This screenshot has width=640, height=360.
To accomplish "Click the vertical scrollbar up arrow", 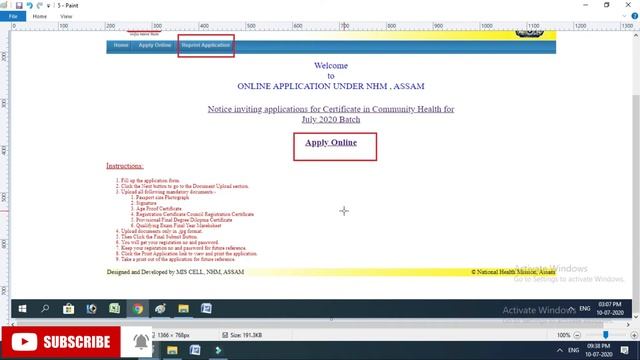I will point(636,36).
